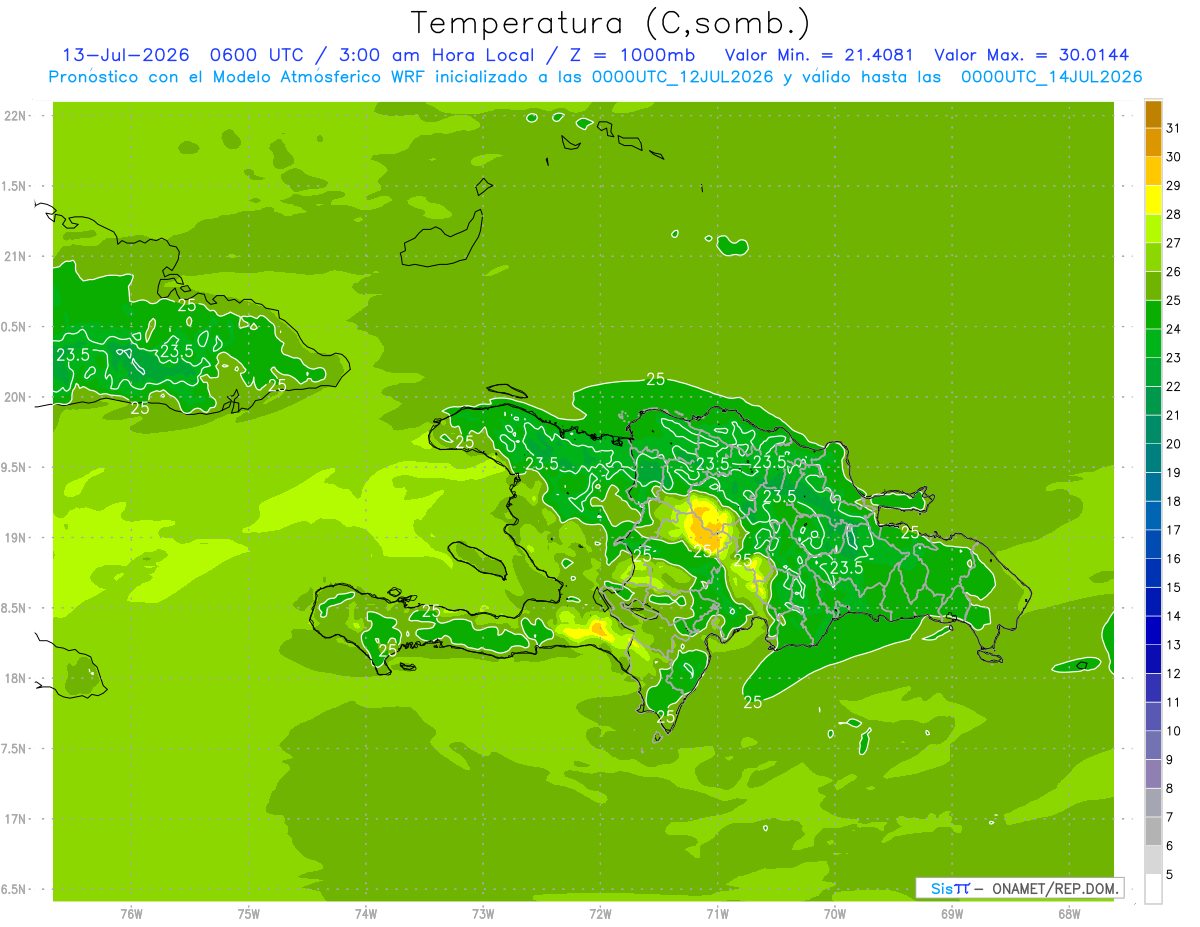Pick the color bar segment between 22 and 23
Viewport: 1200px width, 927px height.
click(x=1153, y=372)
